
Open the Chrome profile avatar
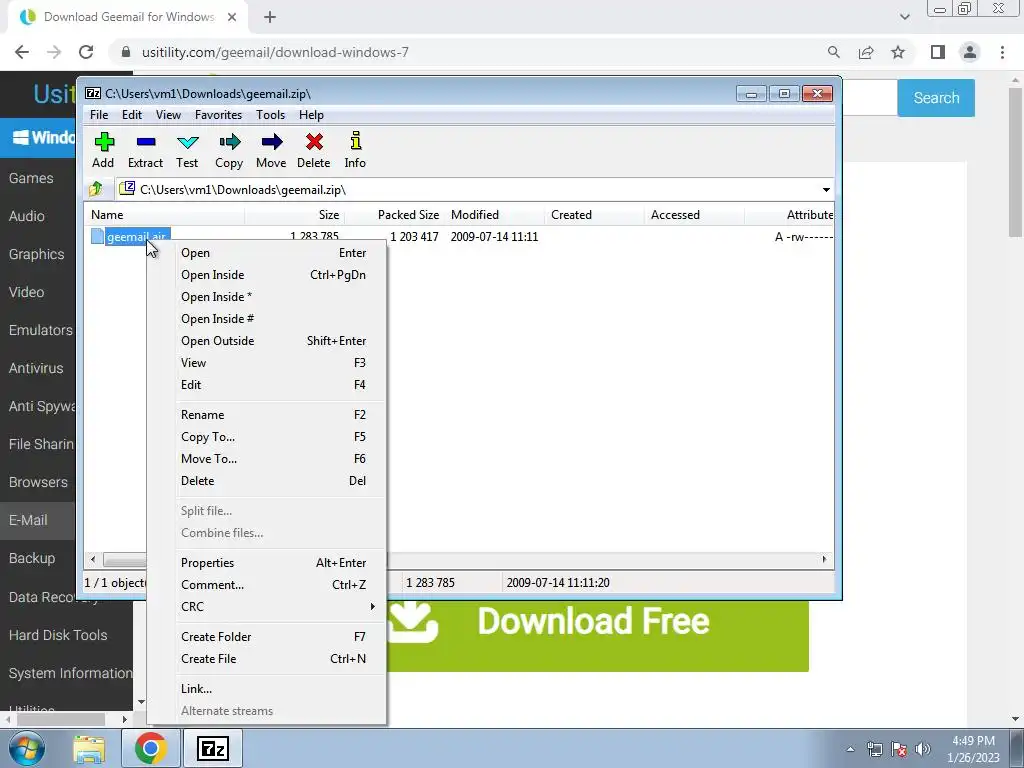click(x=970, y=52)
